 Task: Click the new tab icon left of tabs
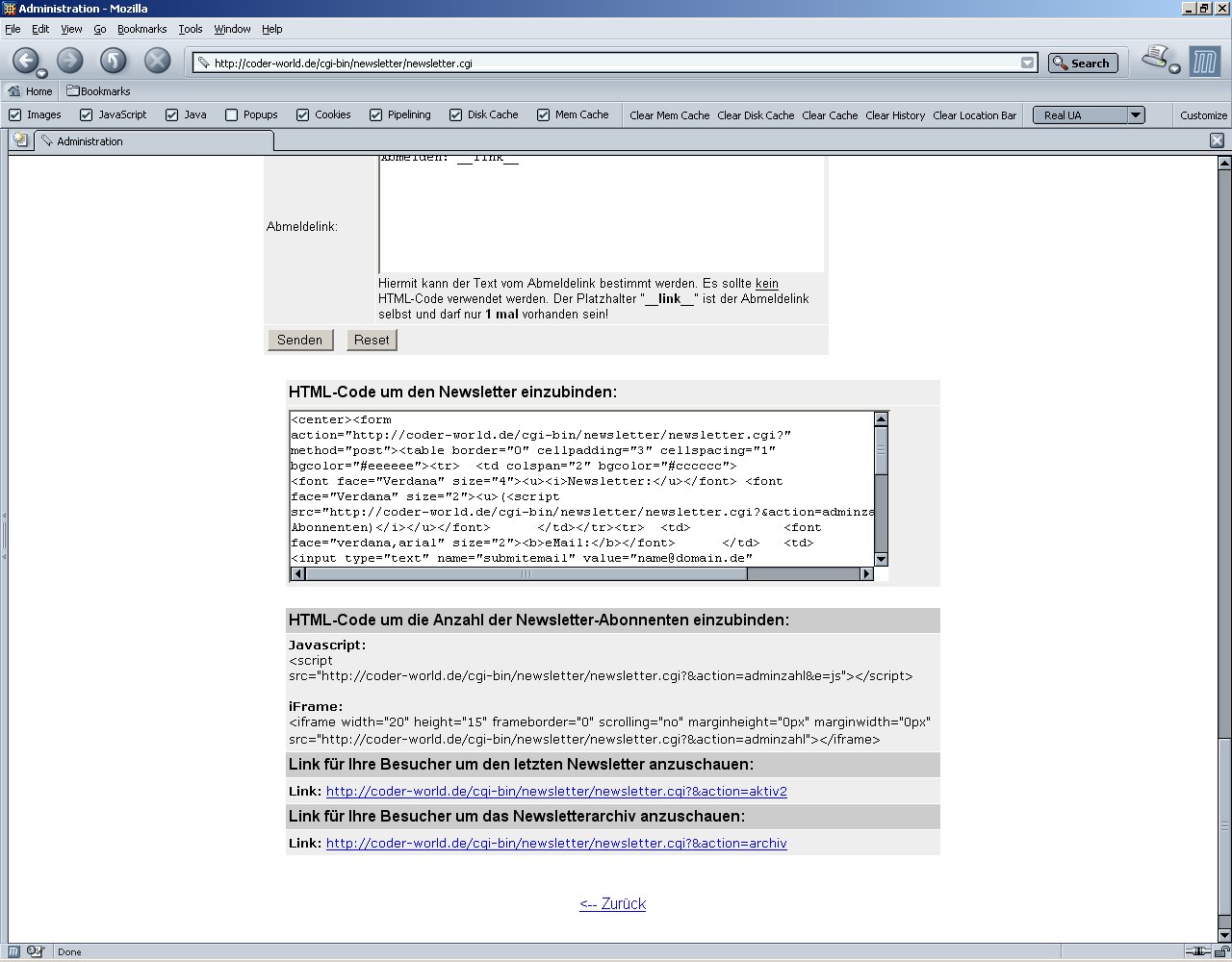coord(19,139)
